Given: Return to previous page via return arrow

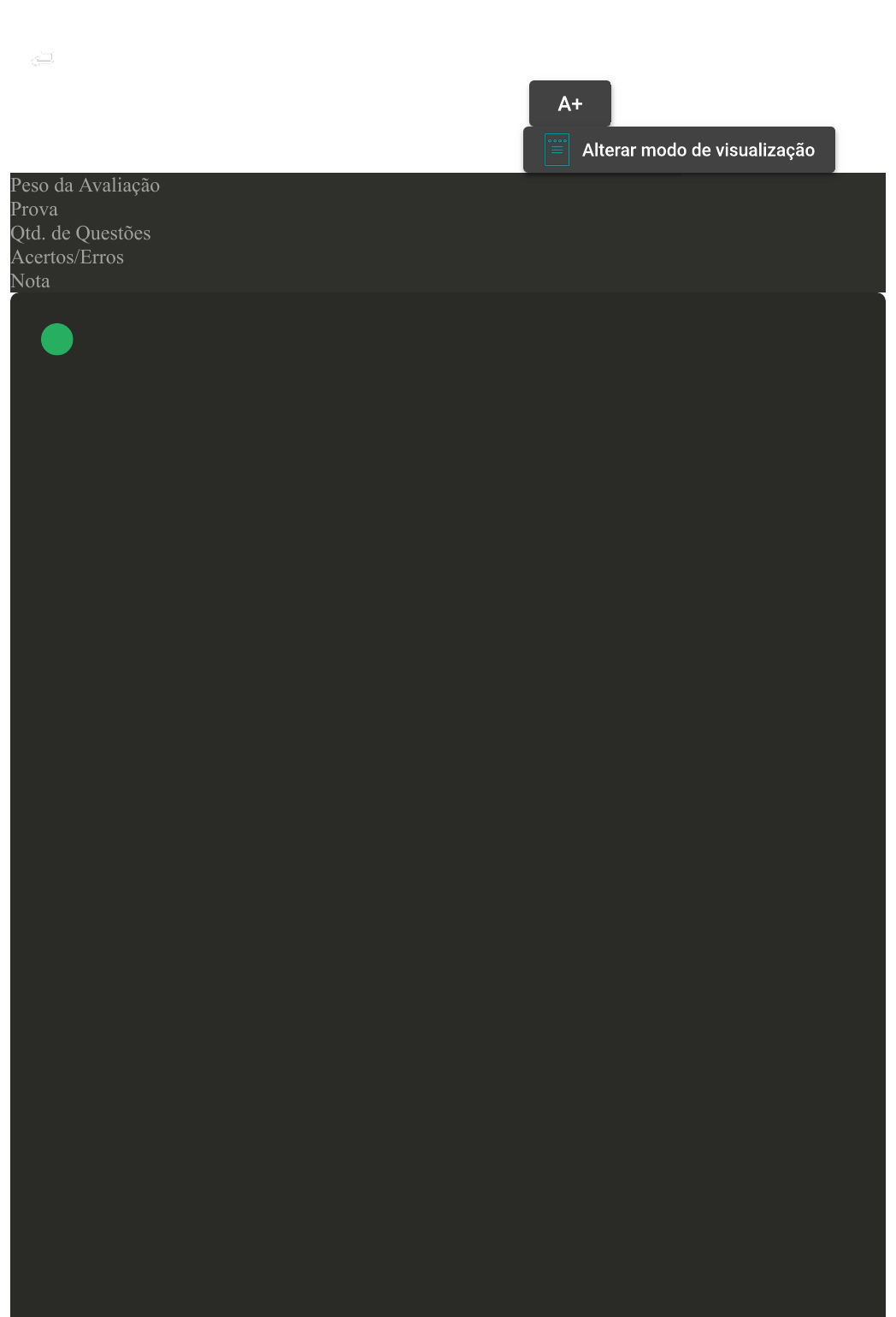Looking at the screenshot, I should (42, 59).
